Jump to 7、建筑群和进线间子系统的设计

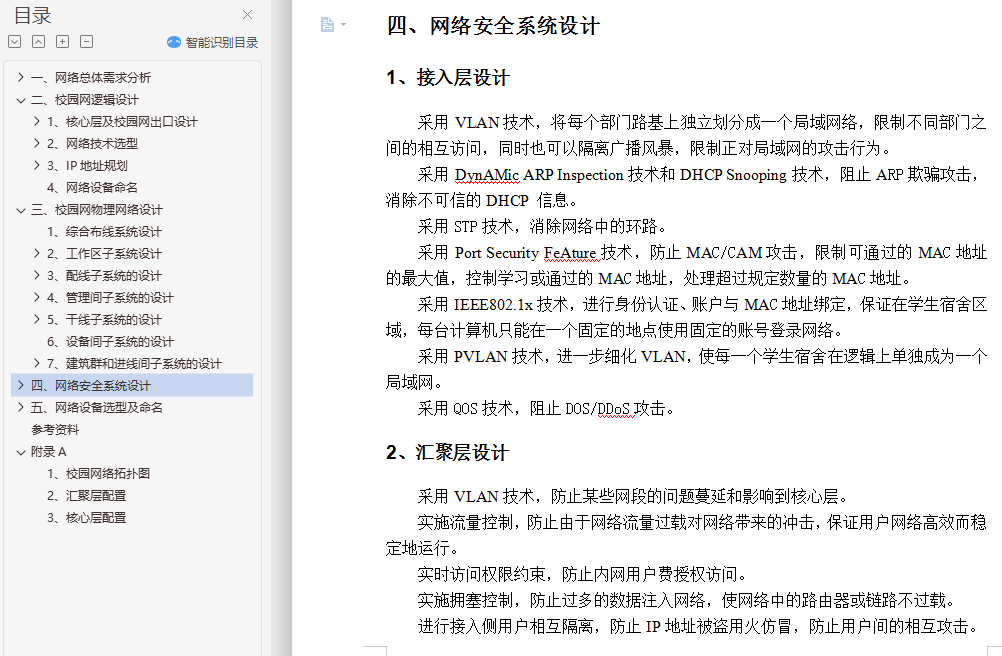pos(134,363)
